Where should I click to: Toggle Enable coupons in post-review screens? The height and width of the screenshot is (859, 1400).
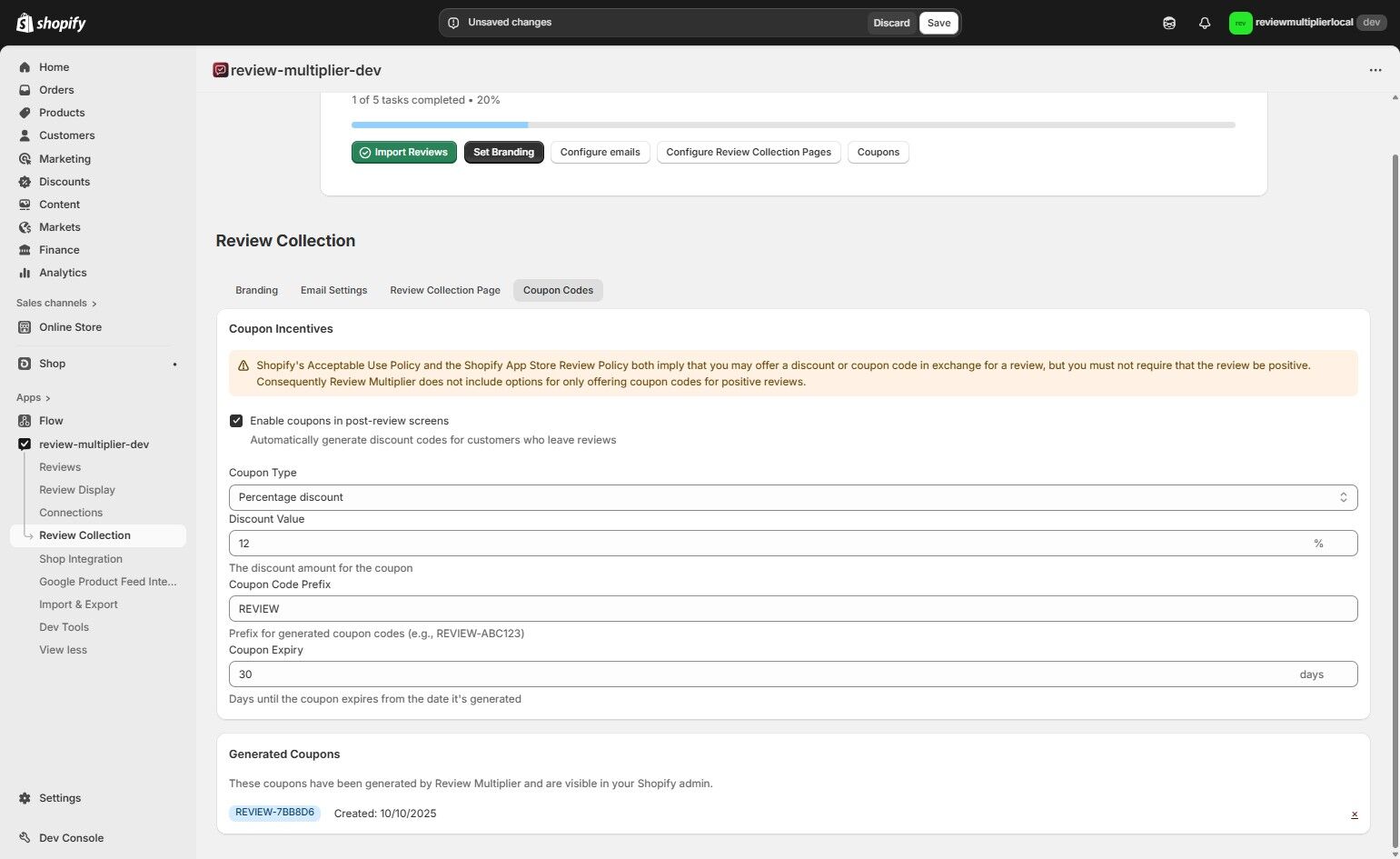coord(236,421)
